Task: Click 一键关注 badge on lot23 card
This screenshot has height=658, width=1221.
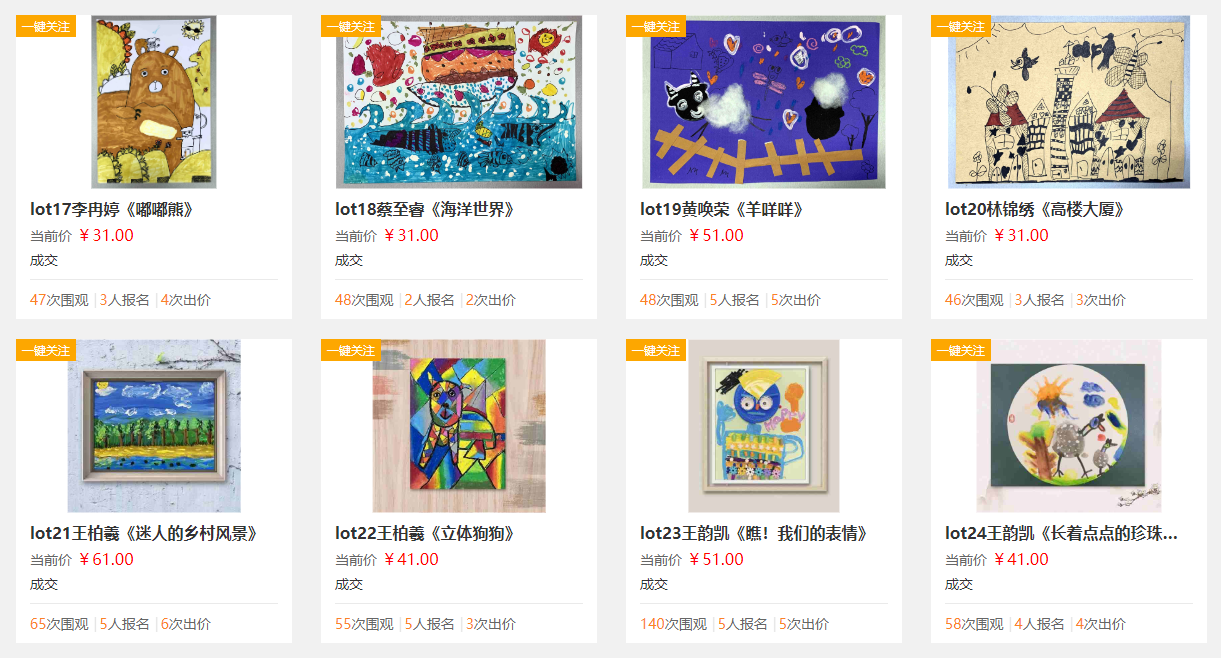Action: click(656, 350)
